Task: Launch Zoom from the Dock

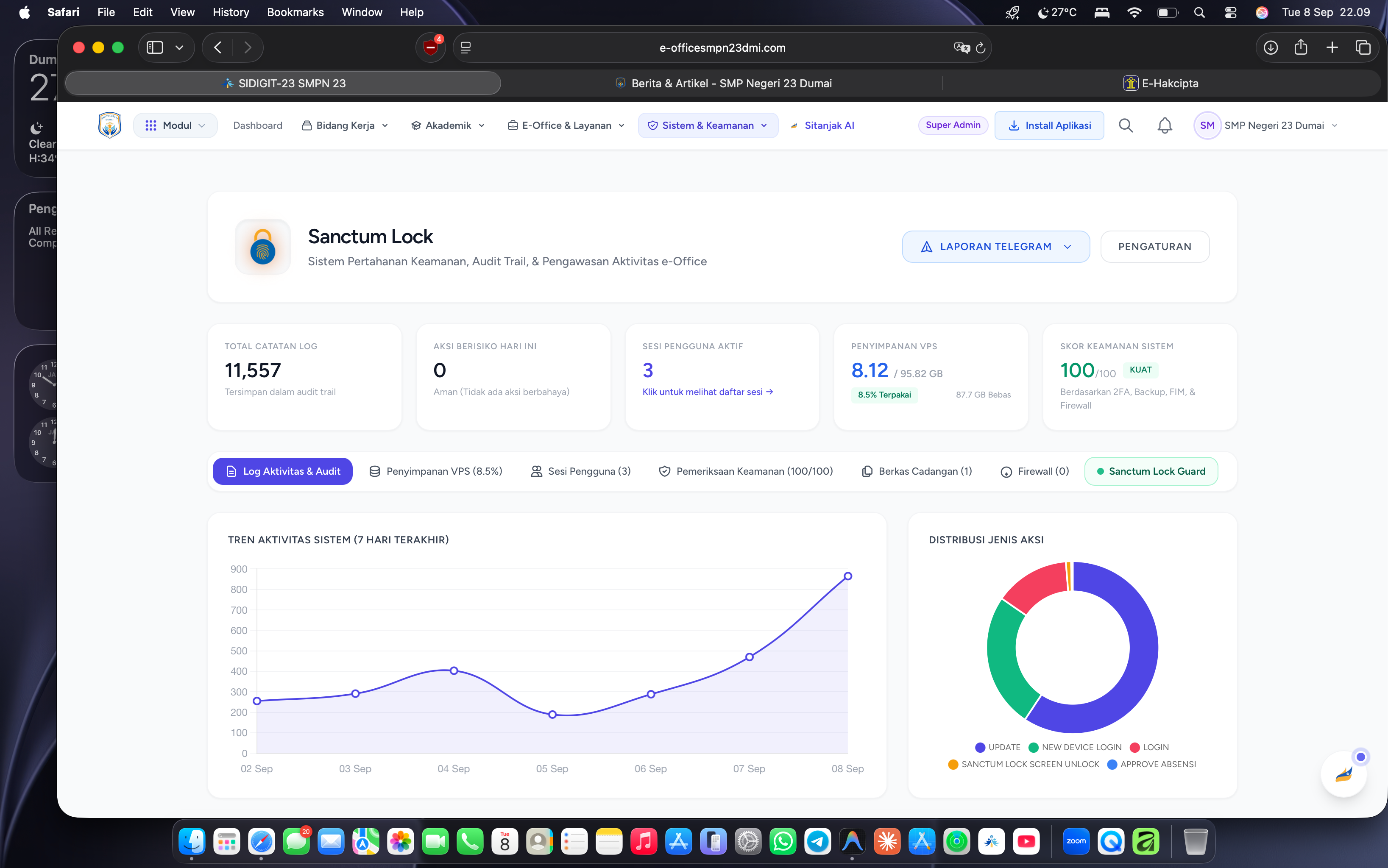Action: 1076,842
